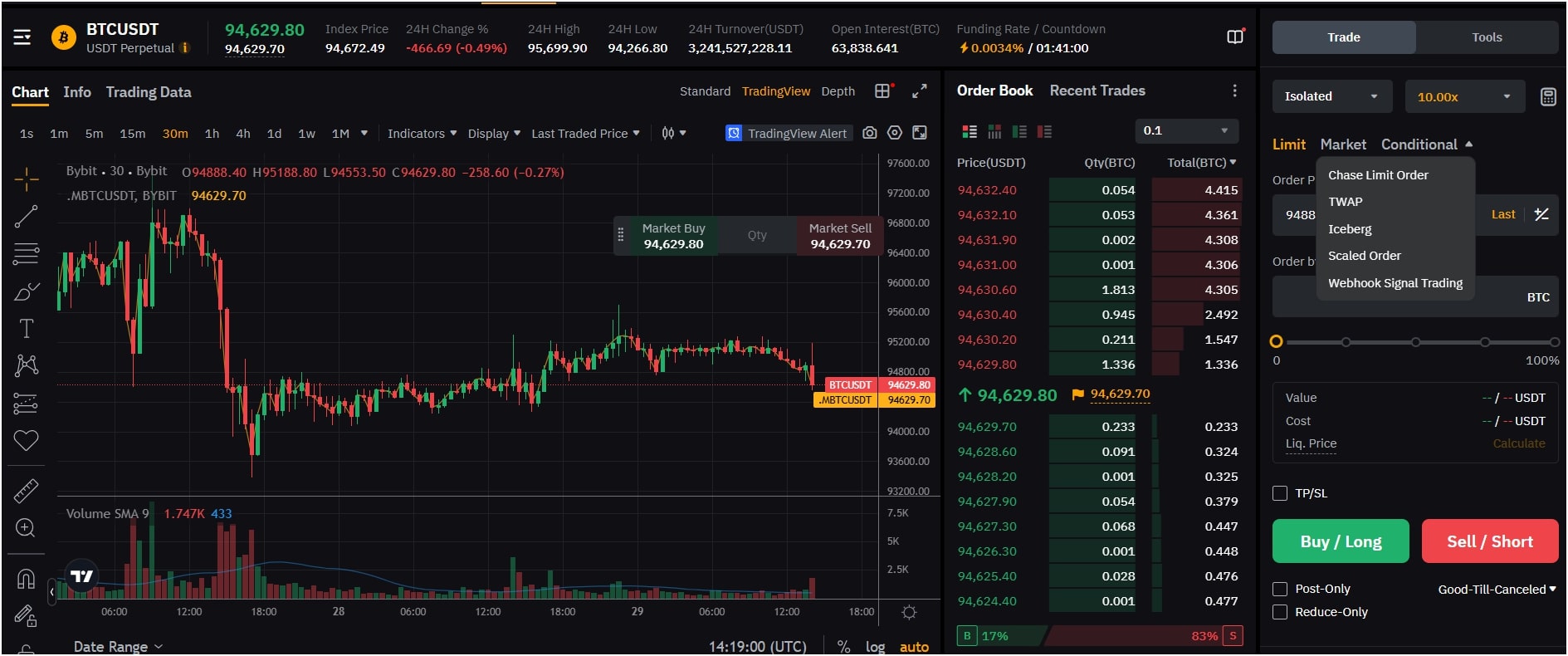Toggle log scale on the chart
This screenshot has height=656, width=1568.
875,647
